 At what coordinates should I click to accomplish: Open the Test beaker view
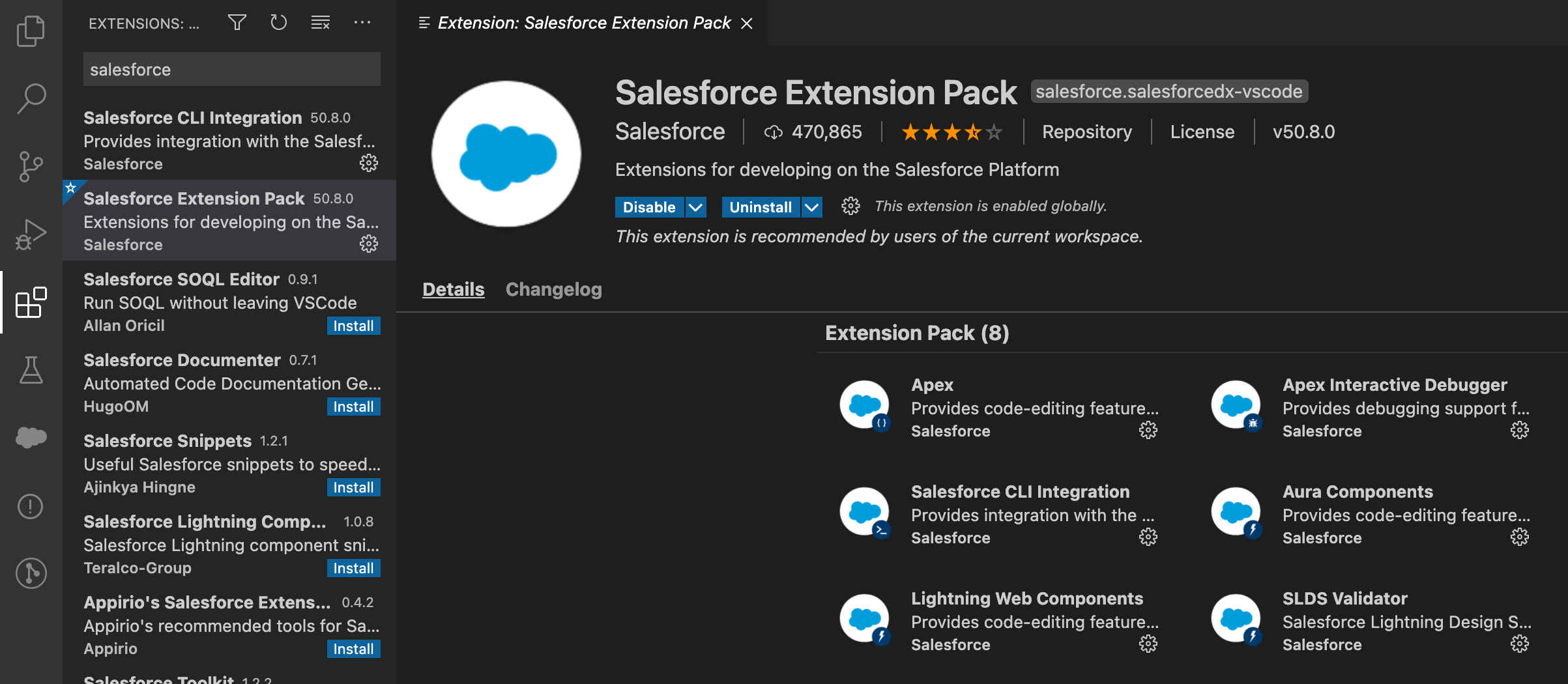[x=31, y=370]
